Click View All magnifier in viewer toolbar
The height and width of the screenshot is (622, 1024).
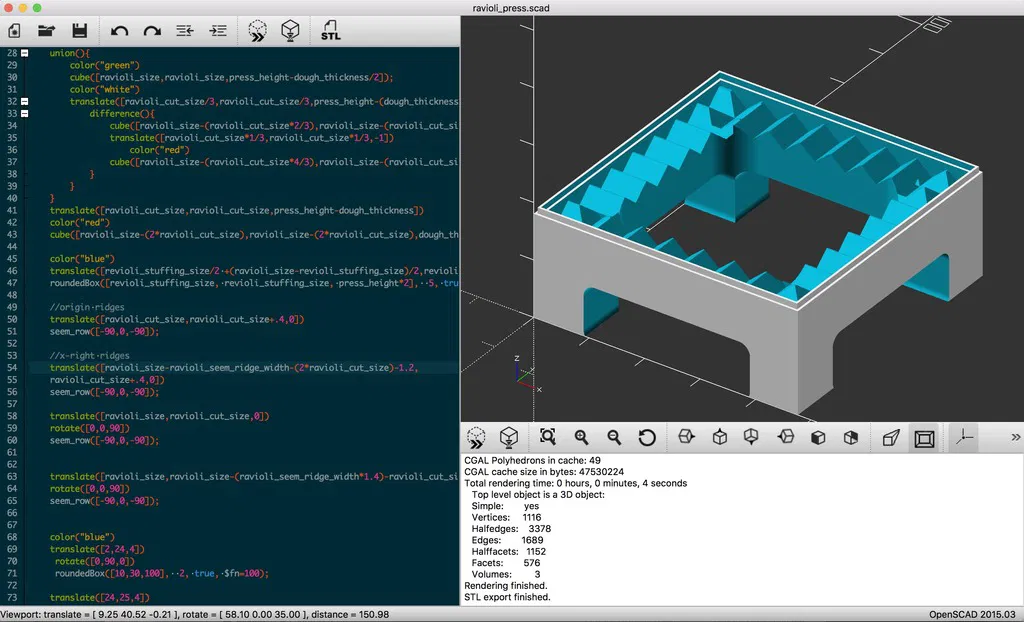(547, 436)
